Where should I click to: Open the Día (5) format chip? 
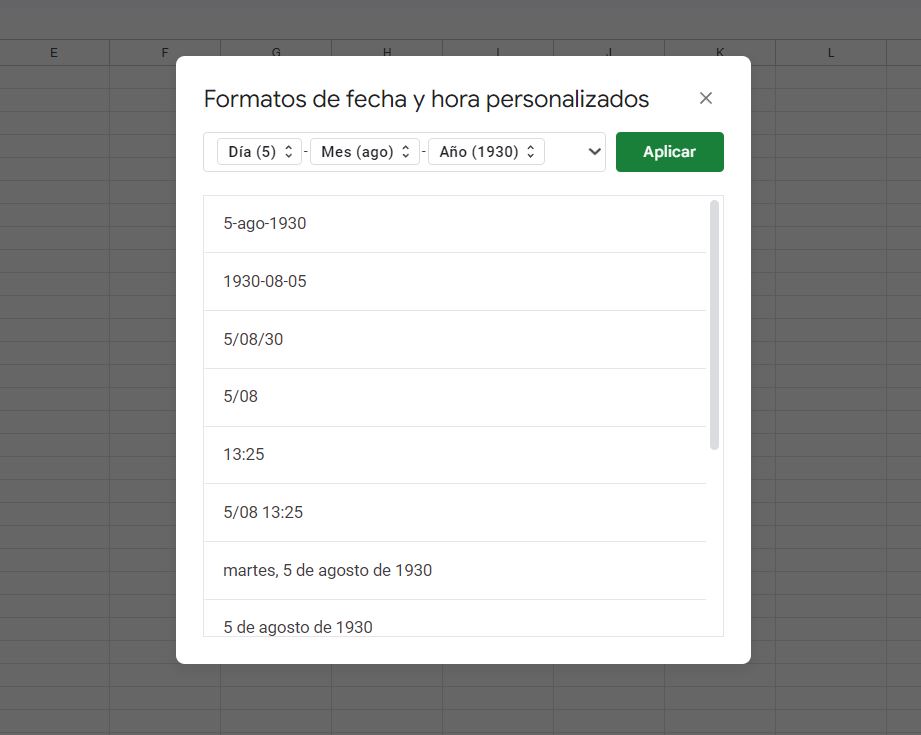[259, 152]
